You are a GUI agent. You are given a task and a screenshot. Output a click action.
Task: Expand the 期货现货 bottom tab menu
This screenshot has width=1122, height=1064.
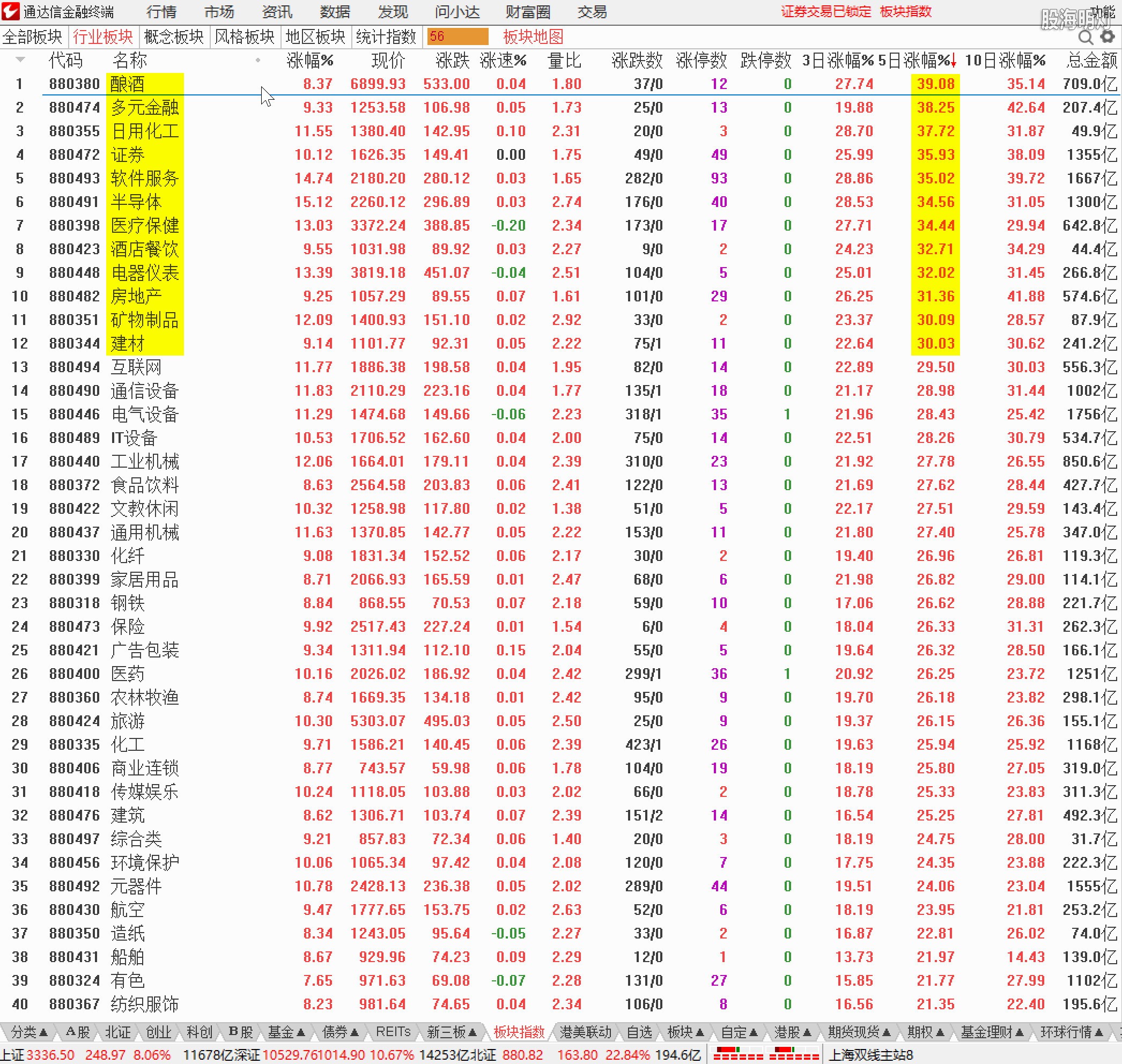tap(859, 1032)
